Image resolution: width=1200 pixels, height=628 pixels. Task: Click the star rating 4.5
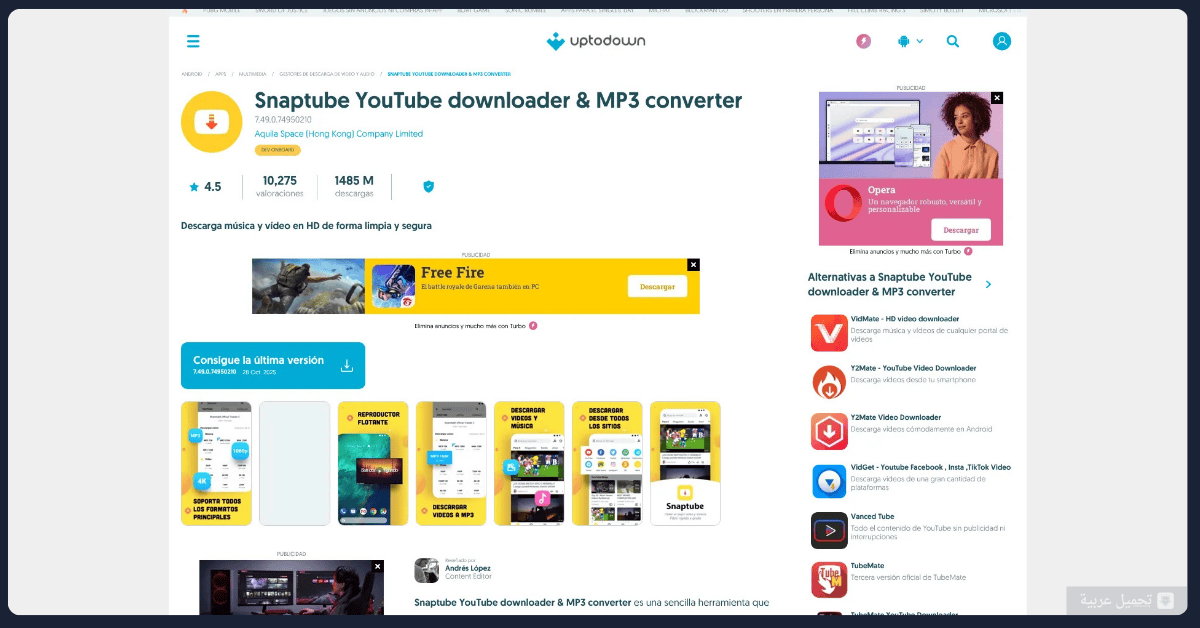[205, 187]
